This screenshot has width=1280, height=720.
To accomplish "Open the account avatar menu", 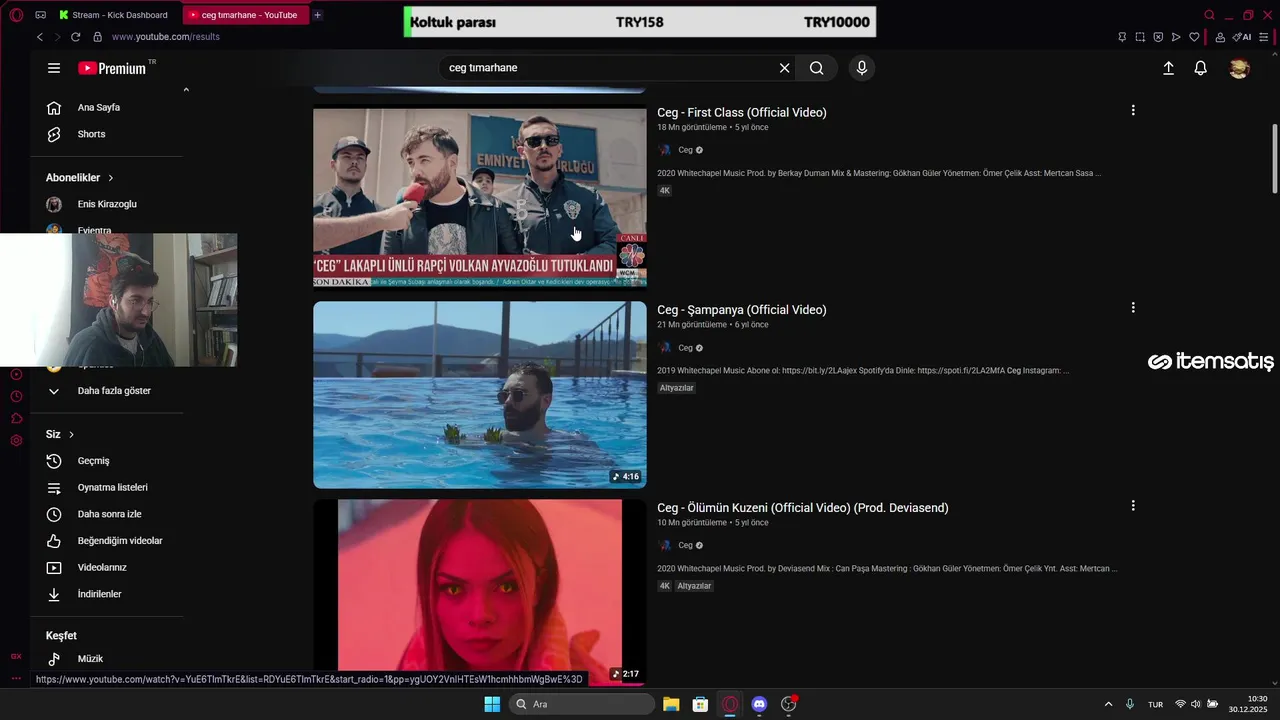I will [x=1240, y=68].
